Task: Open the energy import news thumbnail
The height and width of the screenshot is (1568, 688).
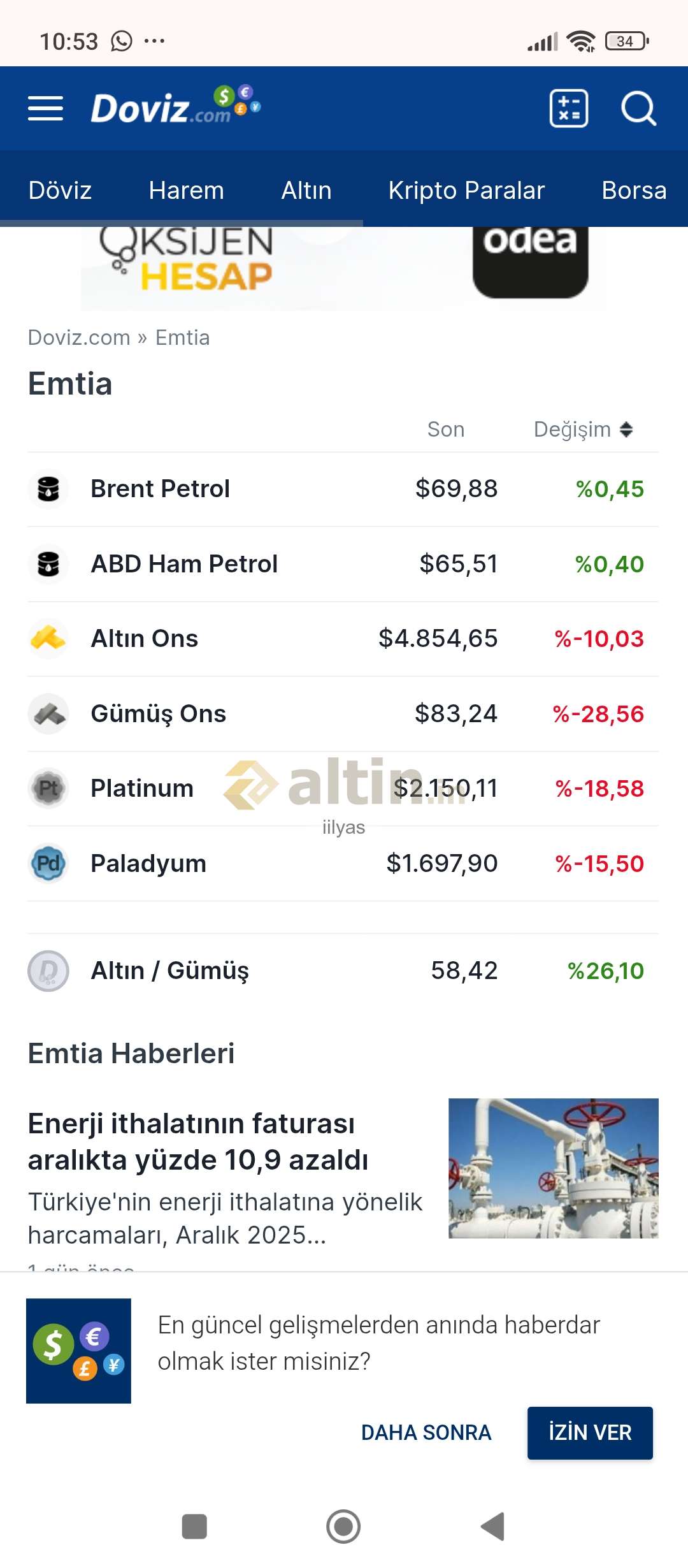Action: click(x=553, y=1168)
